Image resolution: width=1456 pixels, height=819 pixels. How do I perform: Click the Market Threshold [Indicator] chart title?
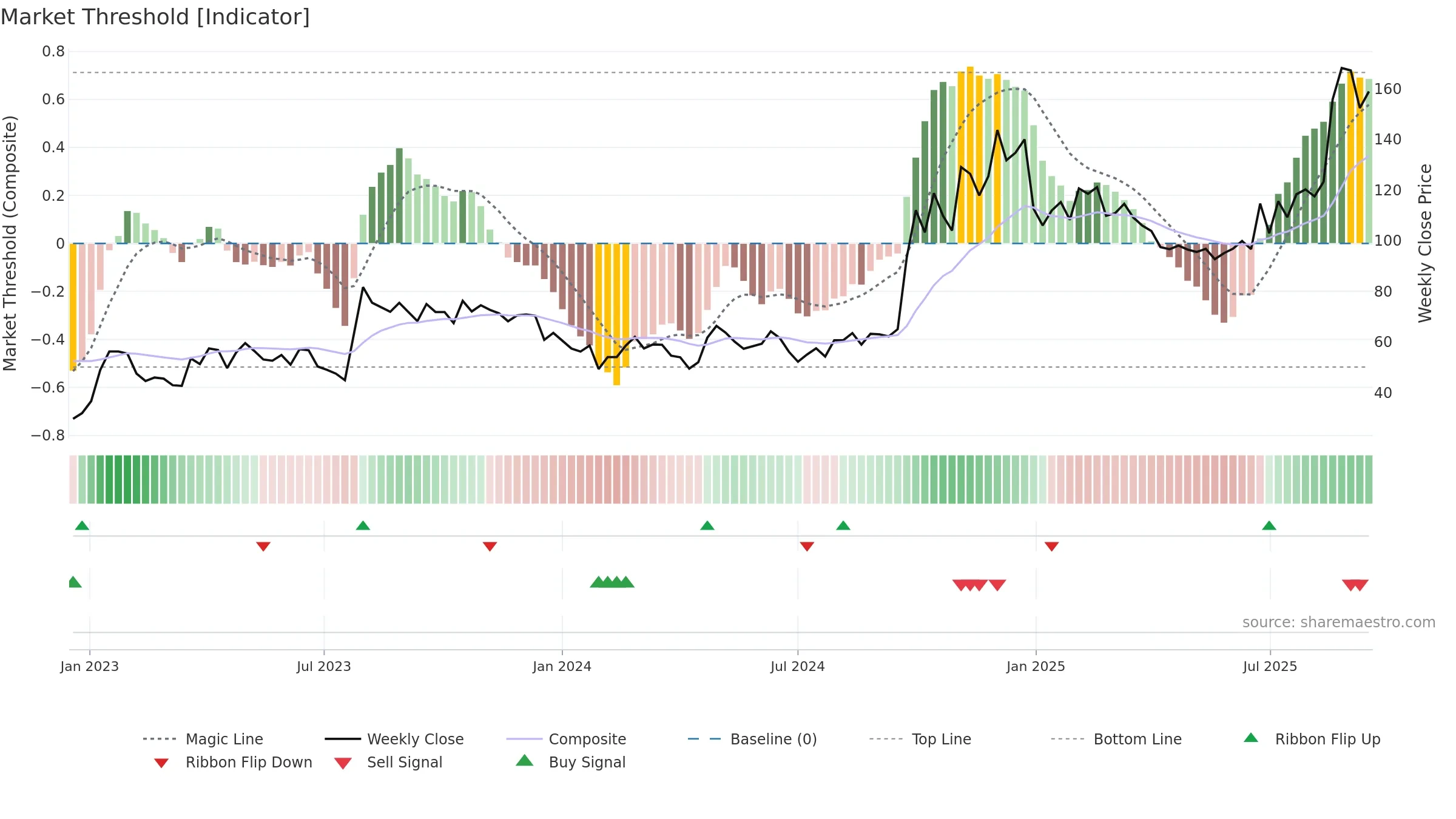coord(155,17)
